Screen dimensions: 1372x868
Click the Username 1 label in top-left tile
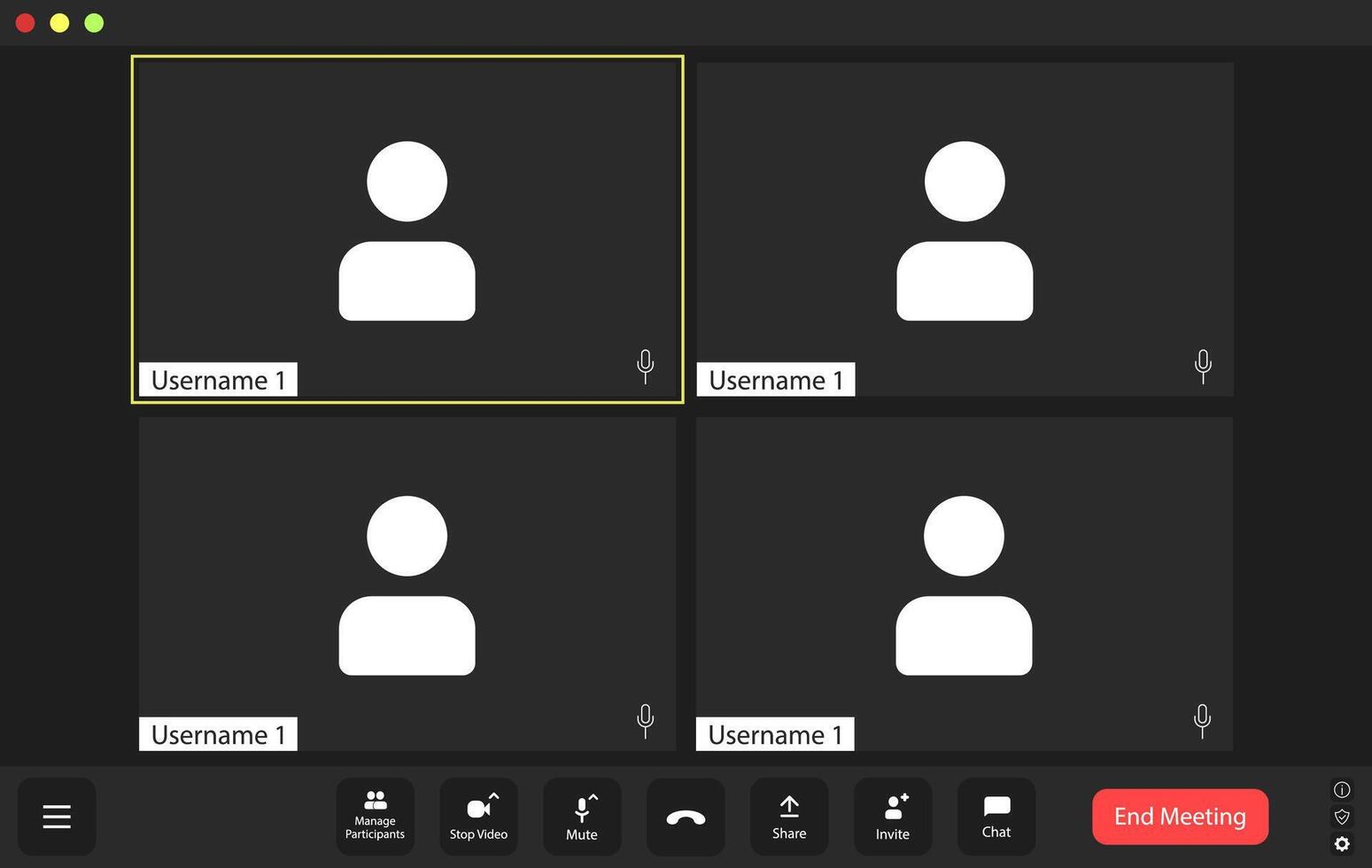click(x=218, y=380)
